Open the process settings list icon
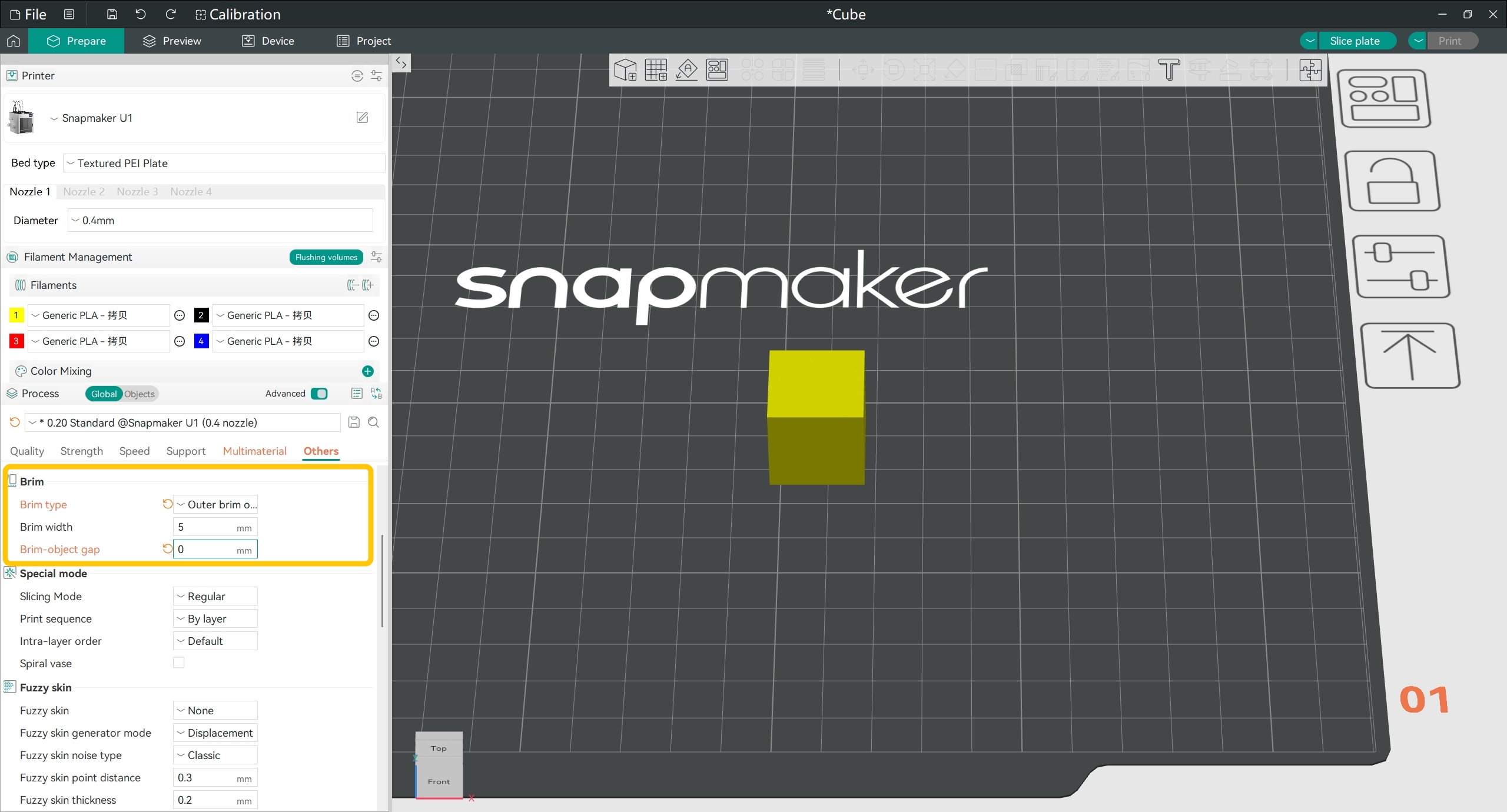The width and height of the screenshot is (1507, 812). coord(357,394)
